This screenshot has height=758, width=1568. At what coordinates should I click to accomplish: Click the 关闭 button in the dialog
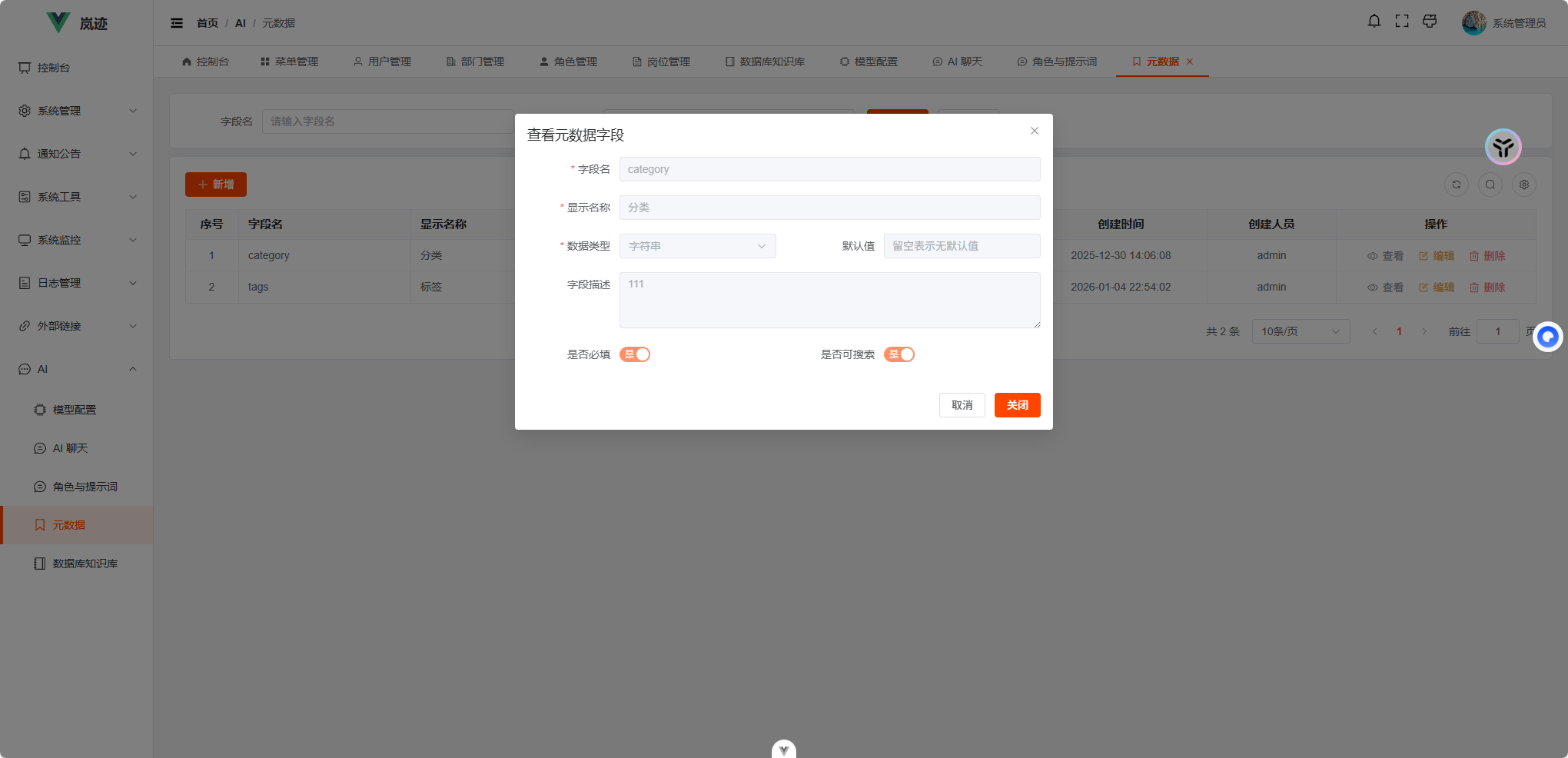[1017, 405]
